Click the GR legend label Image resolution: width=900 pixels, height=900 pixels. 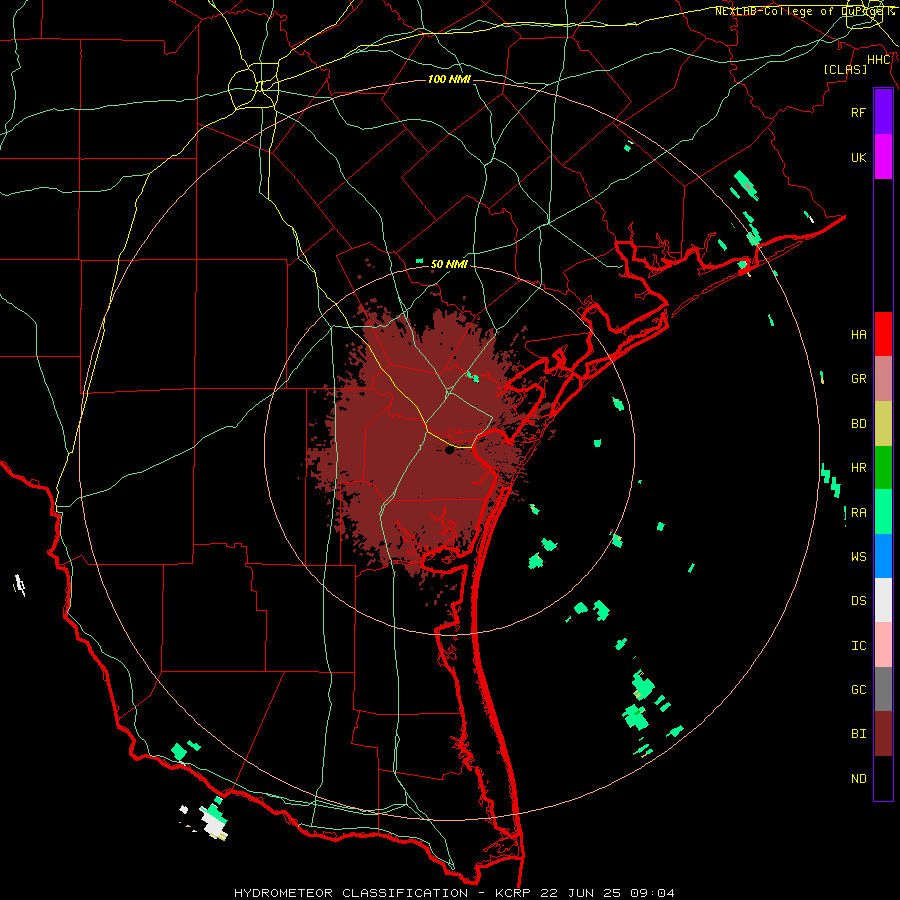pyautogui.click(x=858, y=379)
